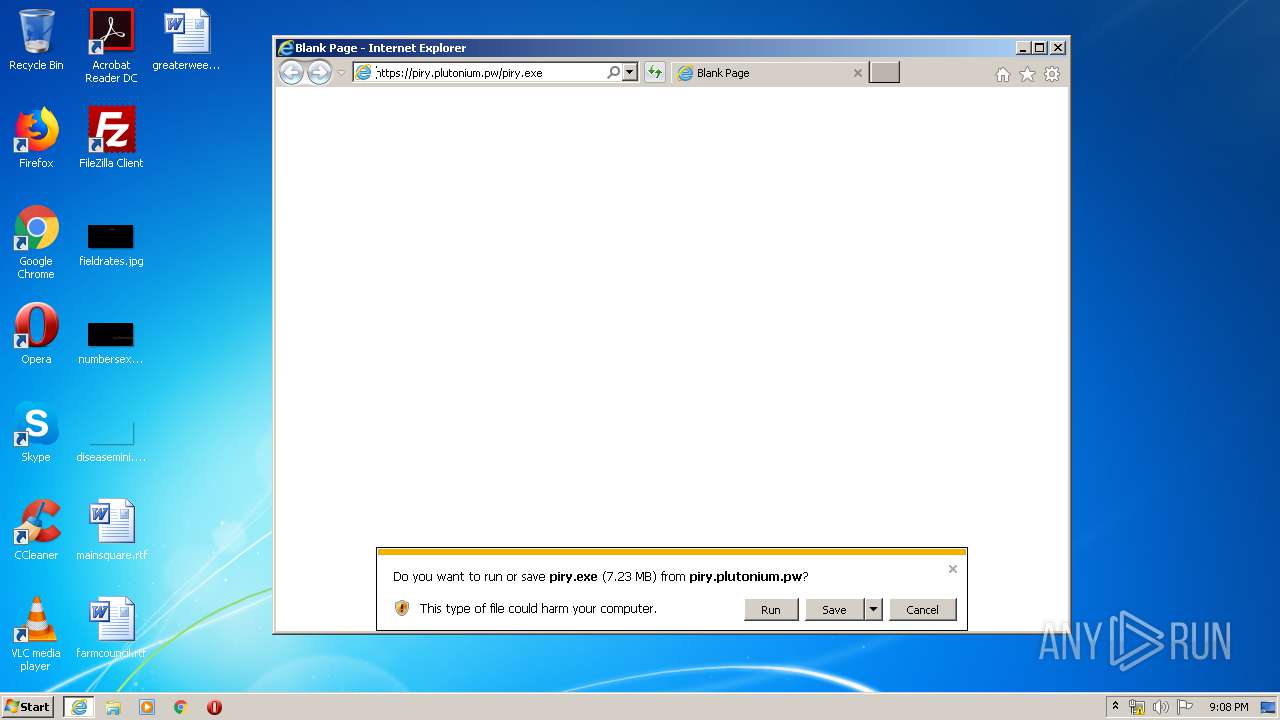This screenshot has height=720, width=1280.
Task: Open a new tab in IE
Action: [x=884, y=72]
